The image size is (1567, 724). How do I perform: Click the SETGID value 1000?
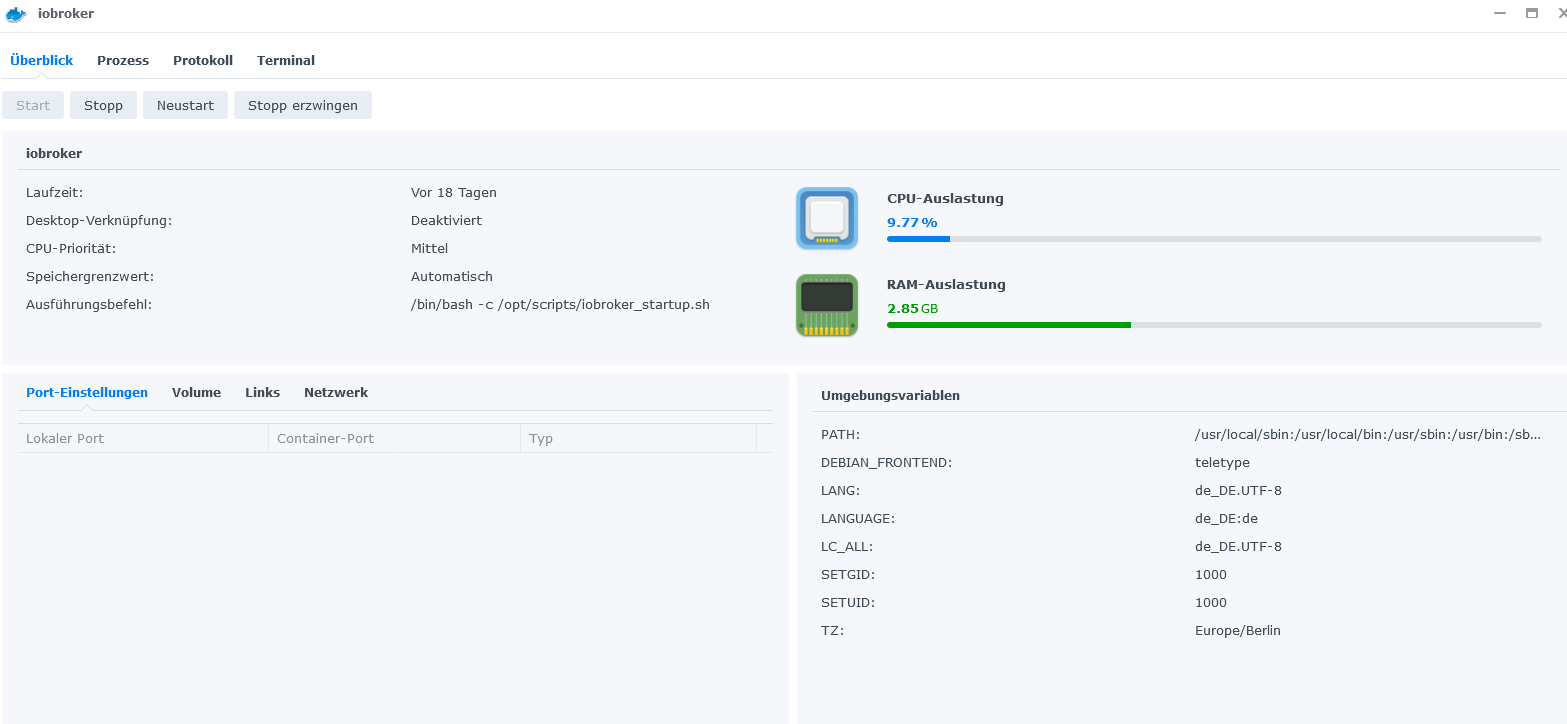pos(1211,574)
